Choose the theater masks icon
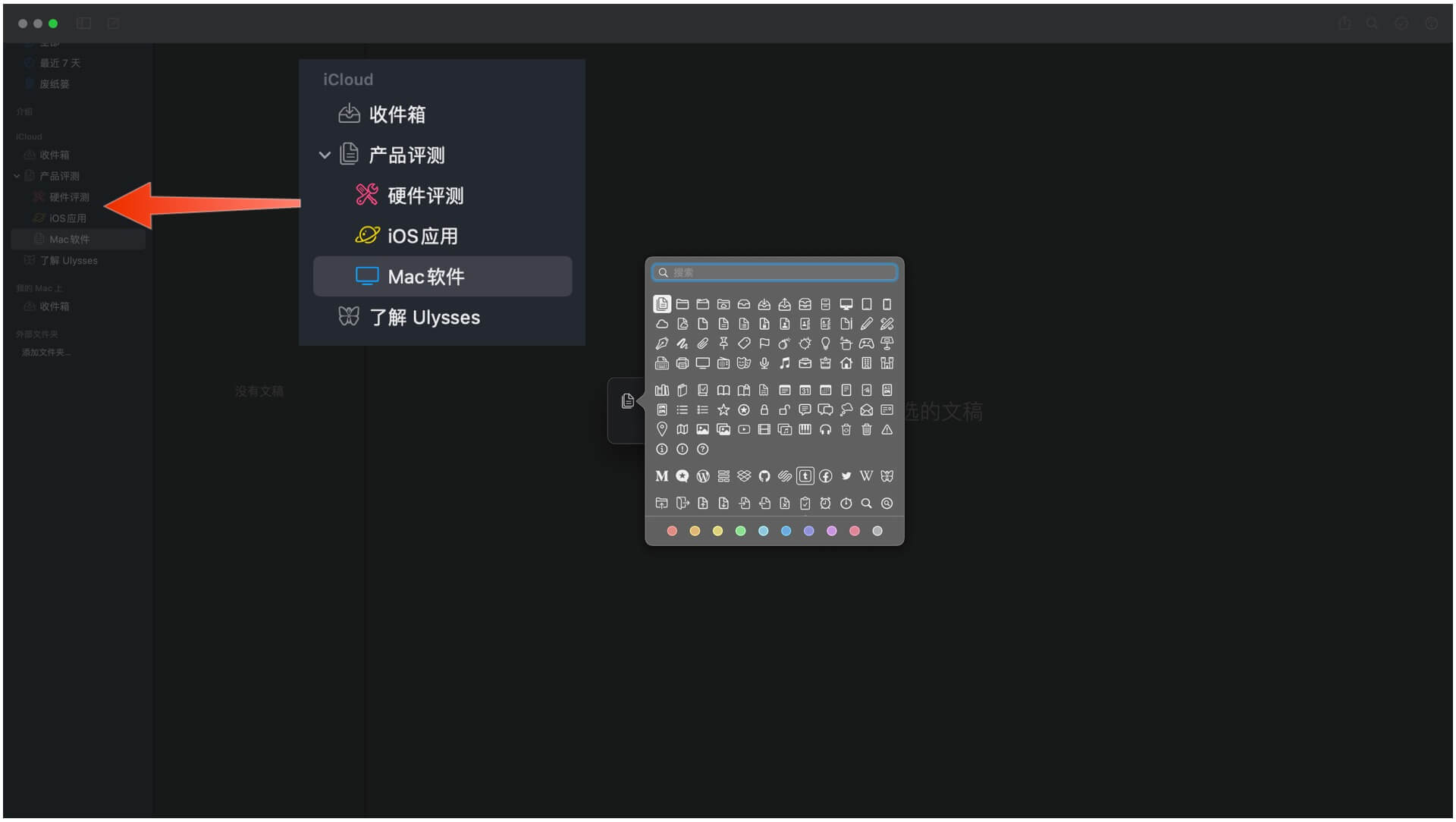Viewport: 1456px width, 822px height. 743,363
